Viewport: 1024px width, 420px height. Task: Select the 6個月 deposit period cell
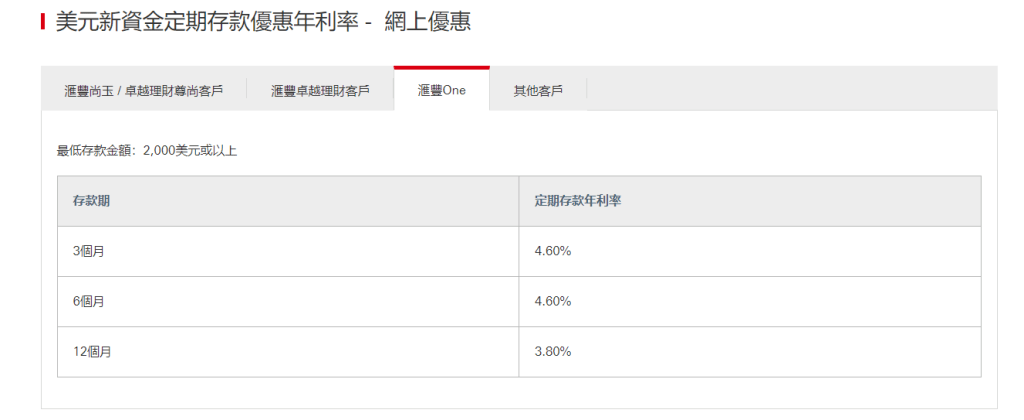pos(89,301)
